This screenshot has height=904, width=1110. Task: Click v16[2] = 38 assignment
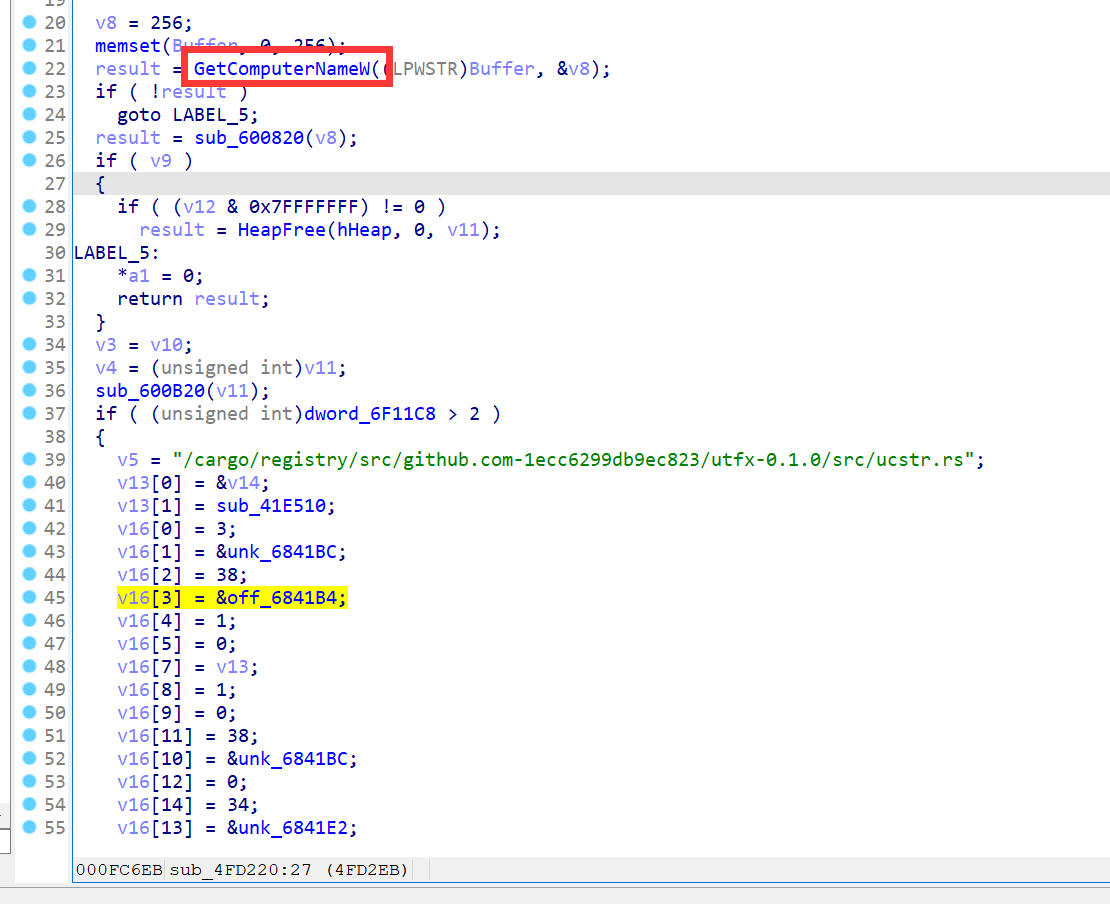(x=182, y=575)
